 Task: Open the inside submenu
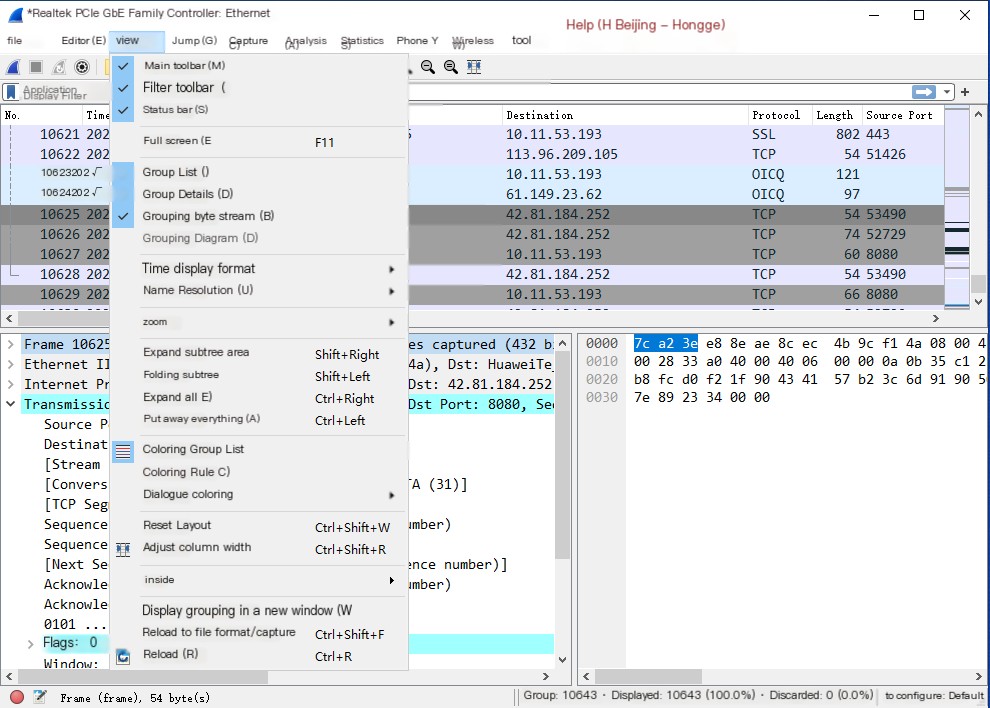click(x=259, y=580)
